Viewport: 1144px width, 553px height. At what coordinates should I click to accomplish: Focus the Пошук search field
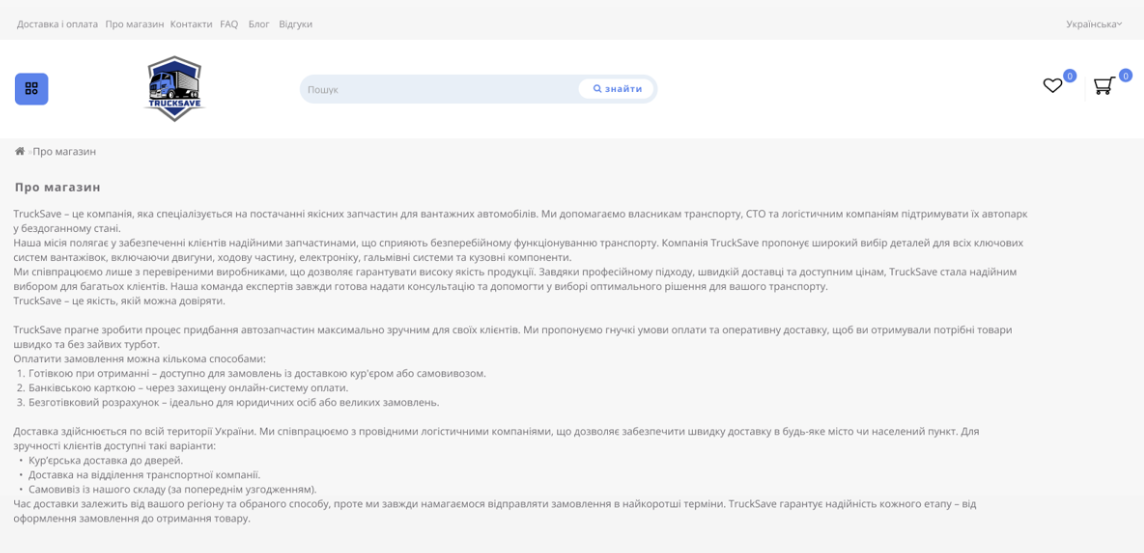click(x=440, y=89)
